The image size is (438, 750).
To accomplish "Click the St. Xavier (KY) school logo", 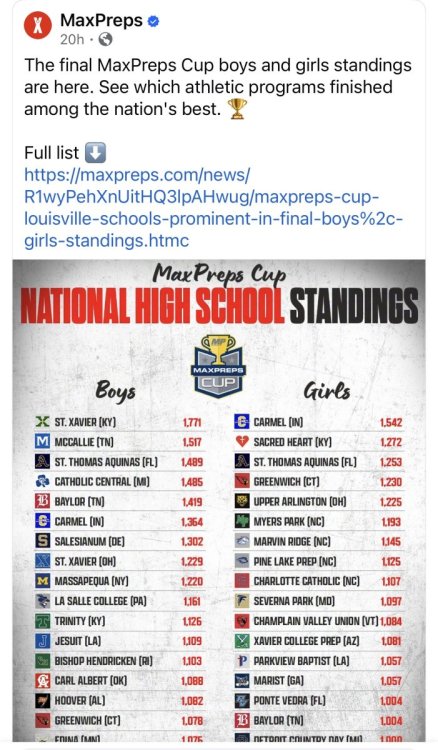I will coord(43,422).
